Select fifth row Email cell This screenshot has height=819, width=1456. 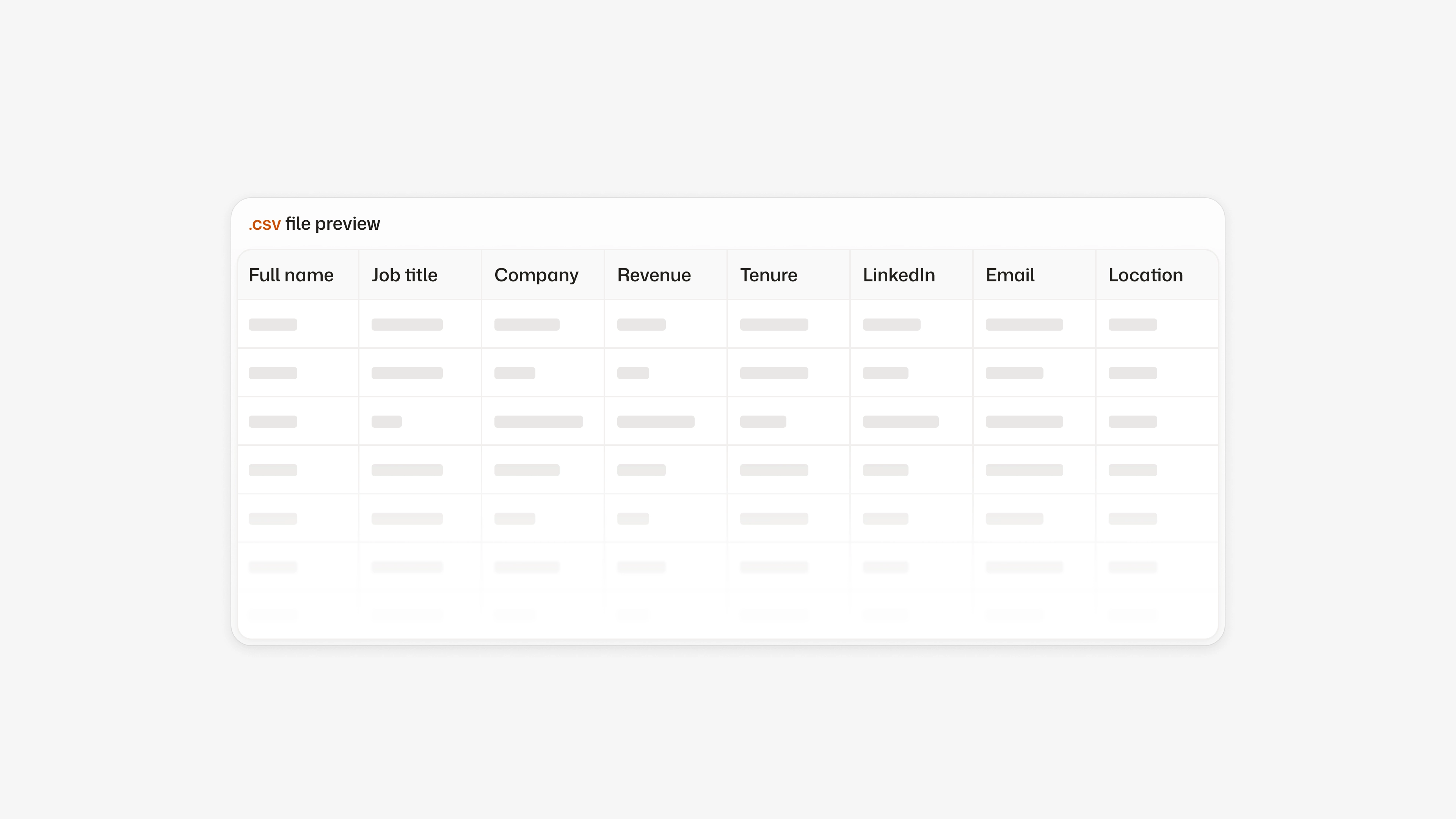[1014, 518]
